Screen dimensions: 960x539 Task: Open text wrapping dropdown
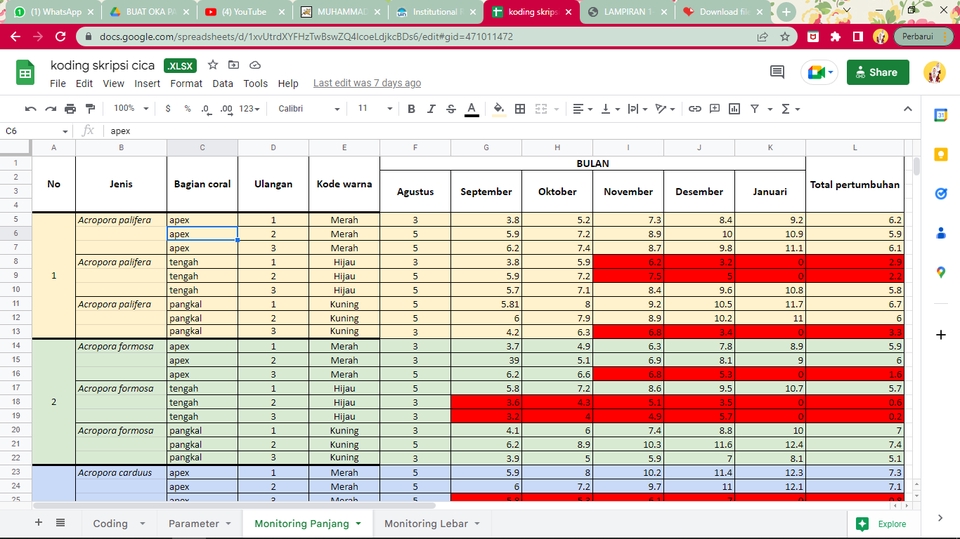(x=637, y=109)
